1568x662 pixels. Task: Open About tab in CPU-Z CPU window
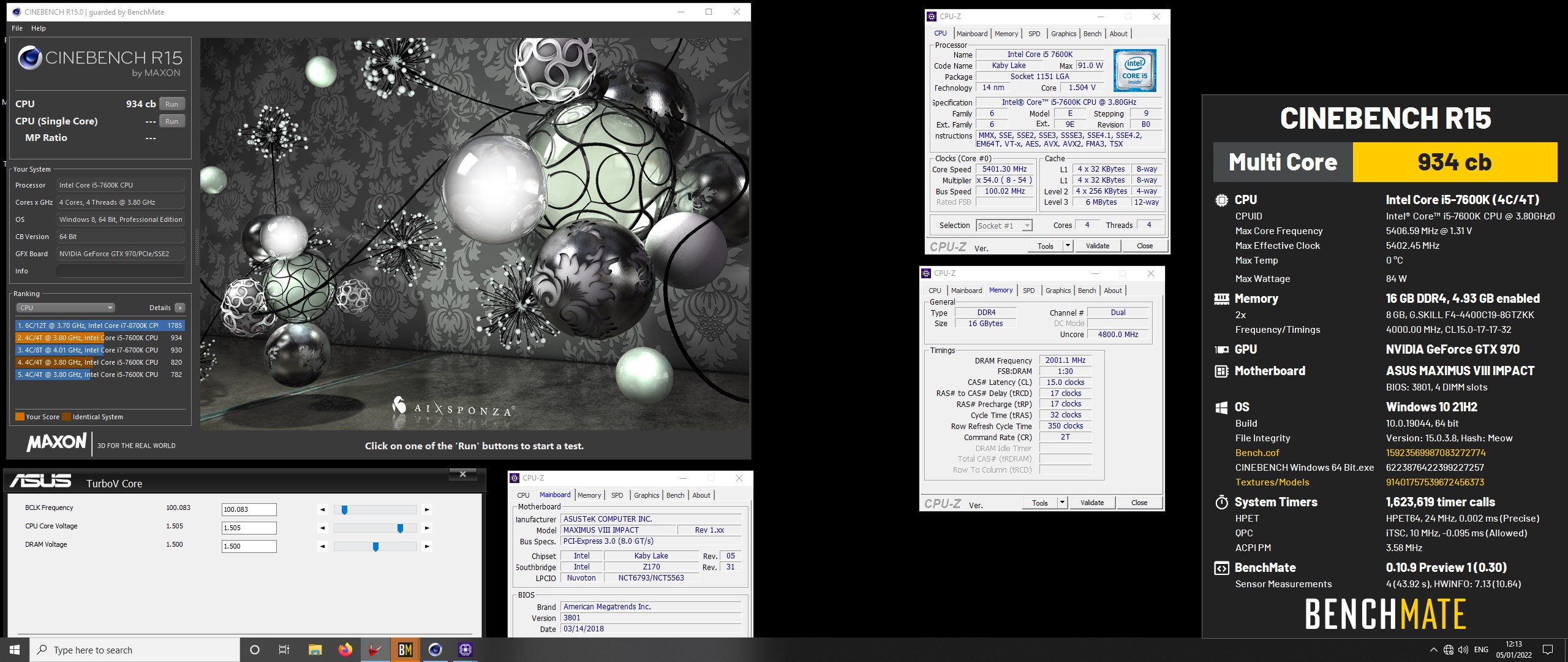(1118, 34)
